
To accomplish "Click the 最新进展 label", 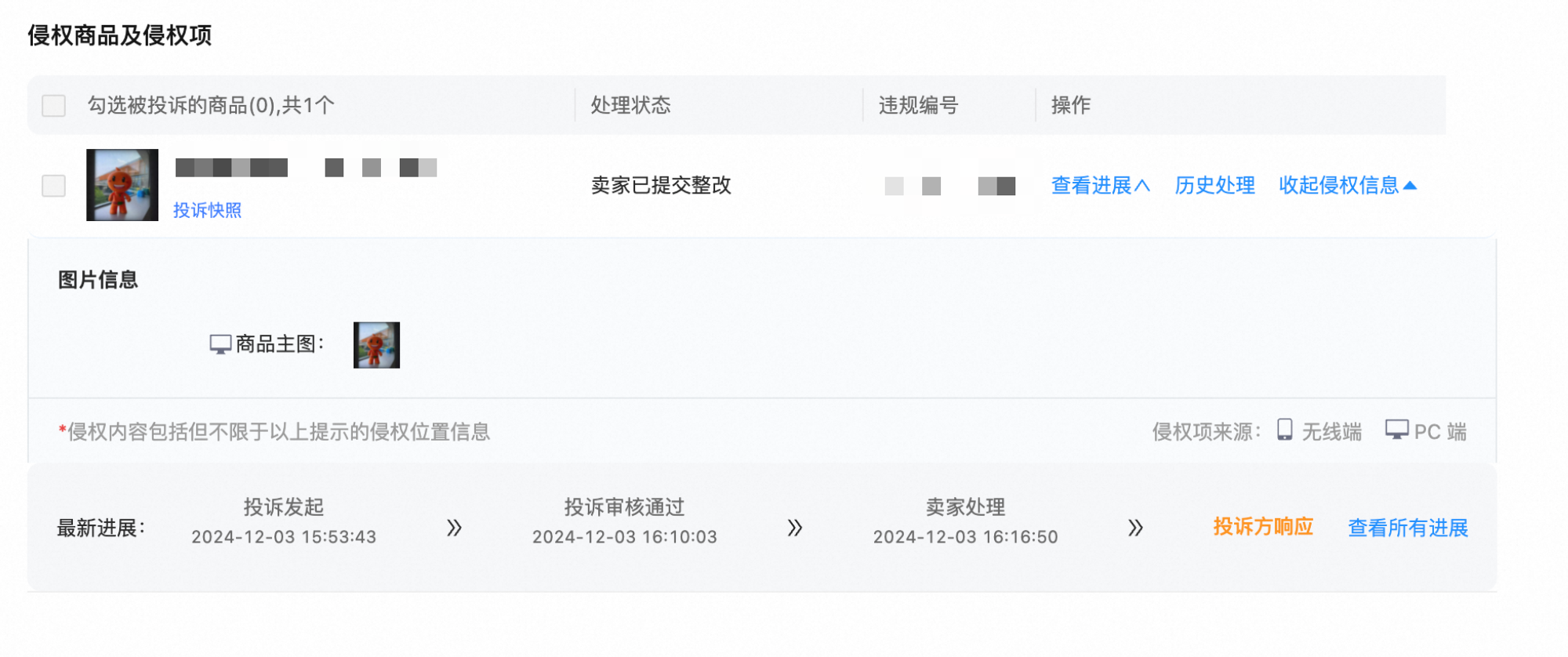I will click(101, 528).
